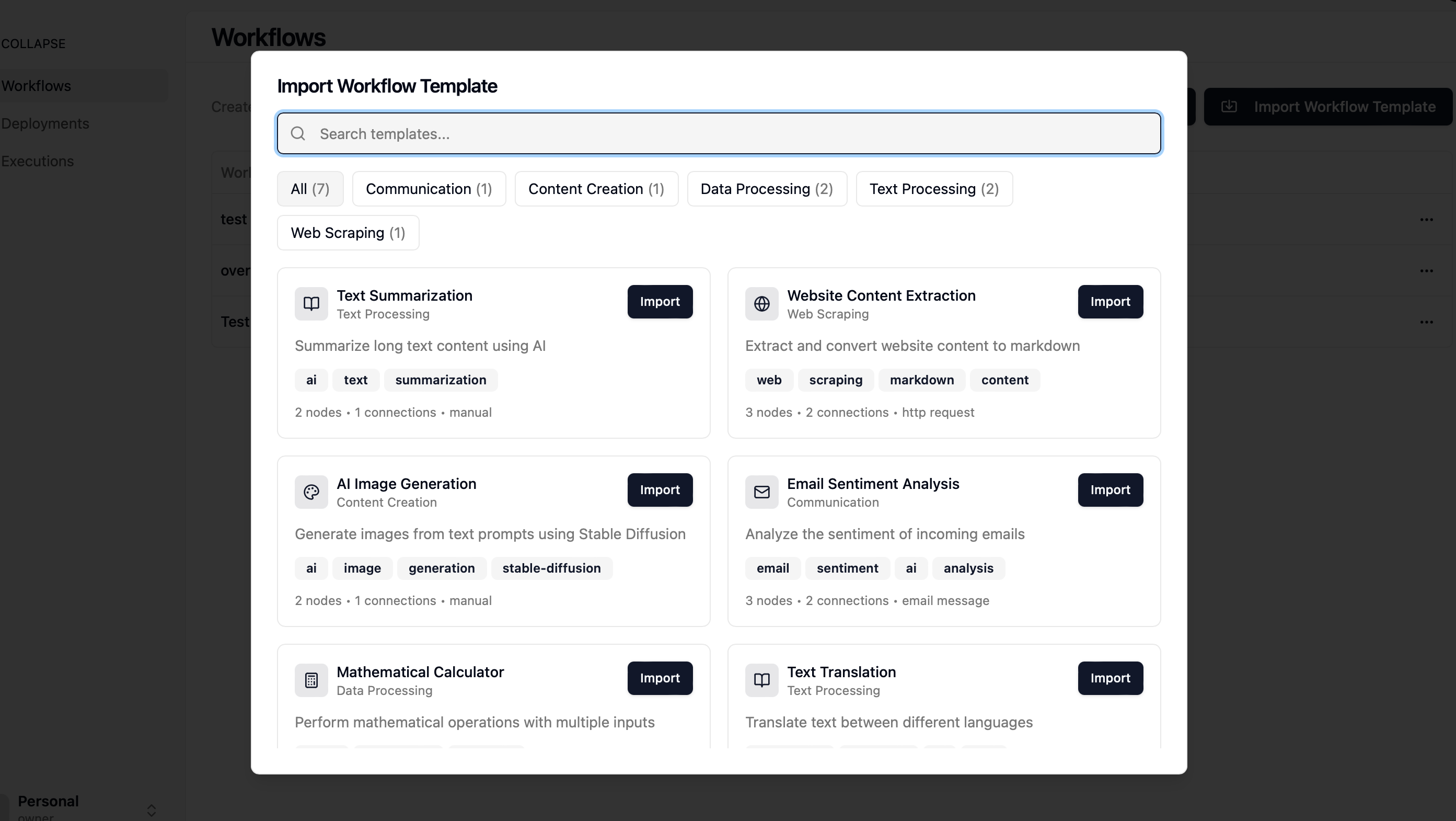This screenshot has width=1456, height=821.
Task: Click the content tag on Website Content Extraction
Action: click(1004, 380)
